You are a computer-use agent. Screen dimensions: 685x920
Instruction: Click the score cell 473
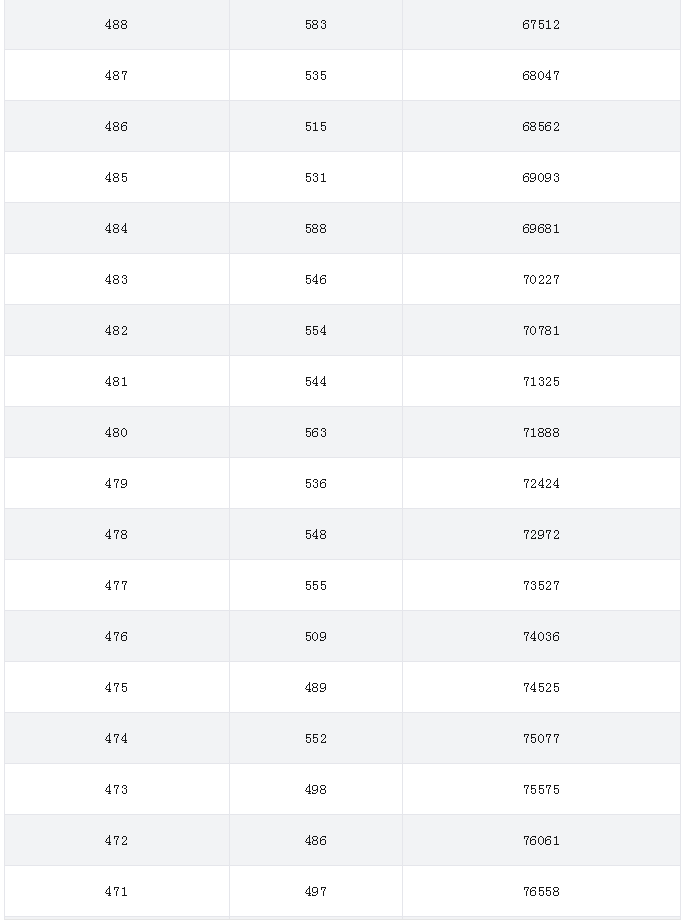(116, 790)
